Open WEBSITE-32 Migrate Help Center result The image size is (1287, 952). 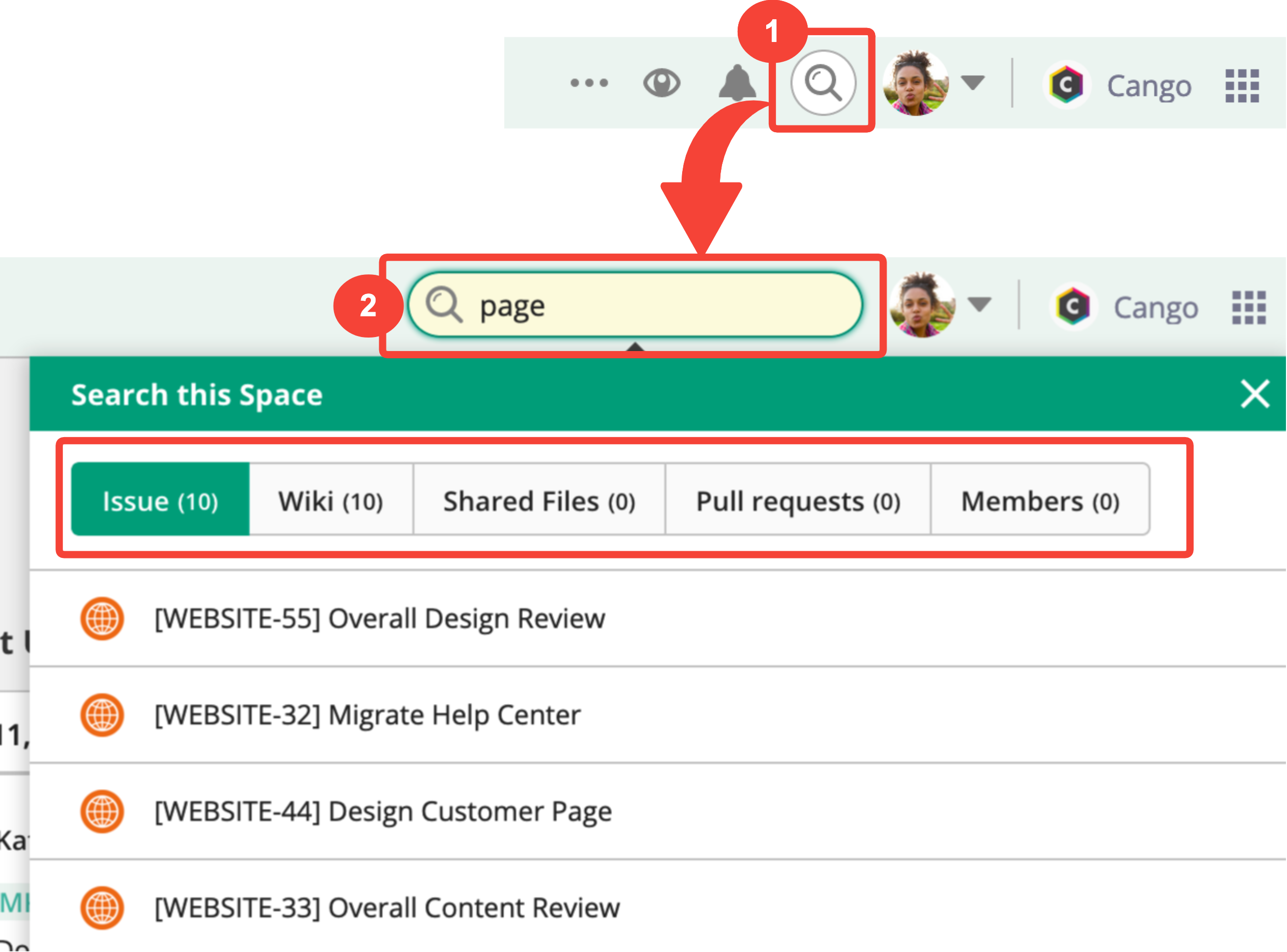tap(659, 715)
